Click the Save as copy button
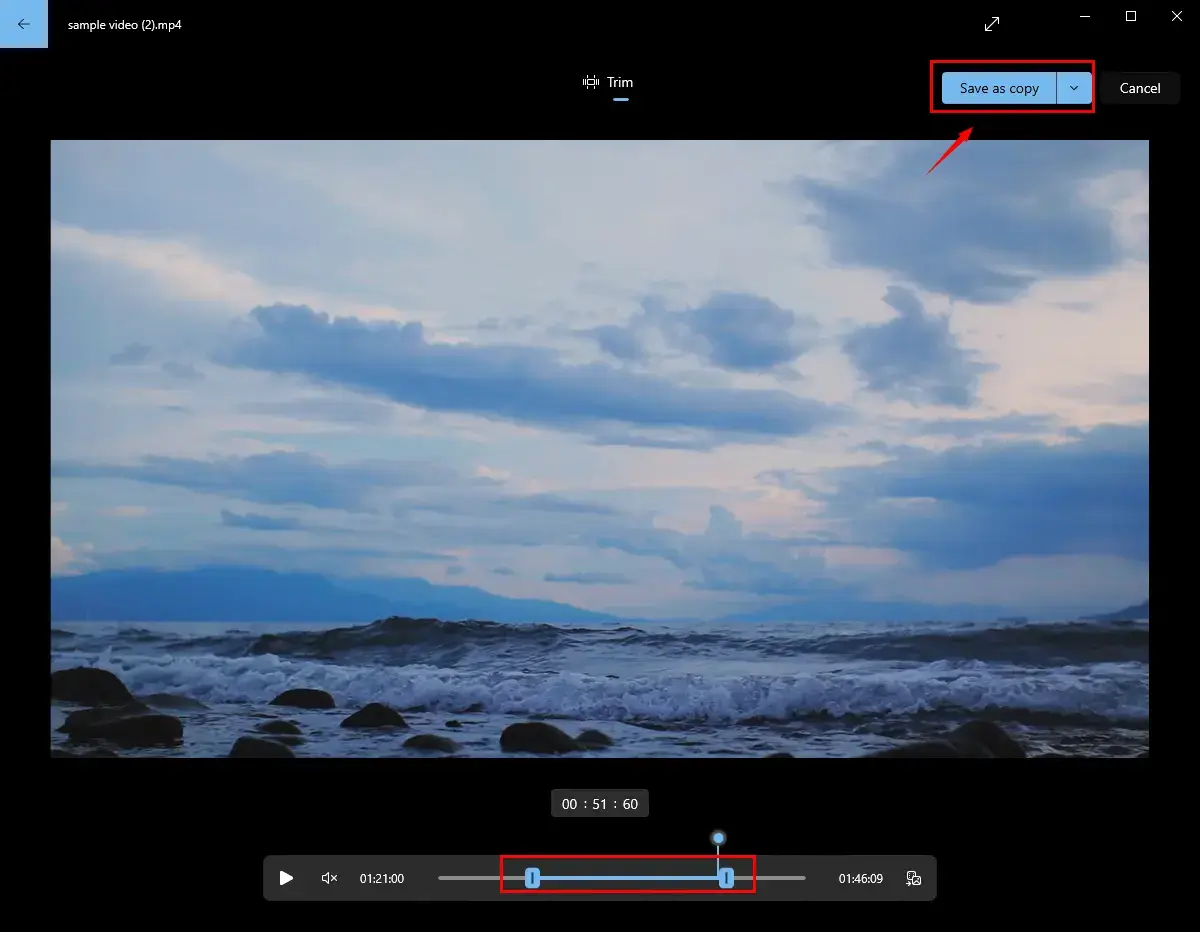The image size is (1200, 932). tap(998, 88)
